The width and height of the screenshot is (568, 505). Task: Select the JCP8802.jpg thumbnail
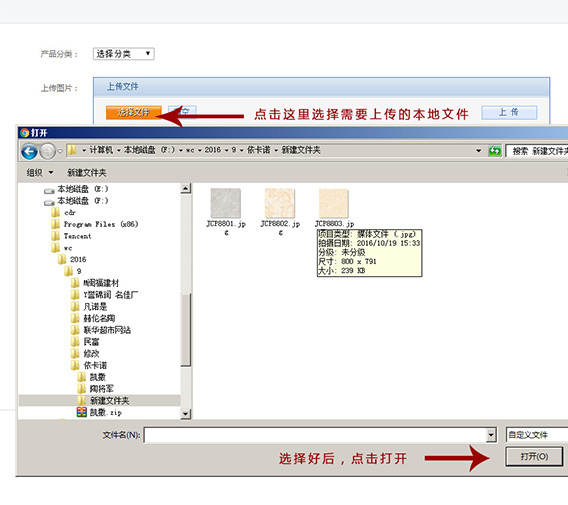280,203
